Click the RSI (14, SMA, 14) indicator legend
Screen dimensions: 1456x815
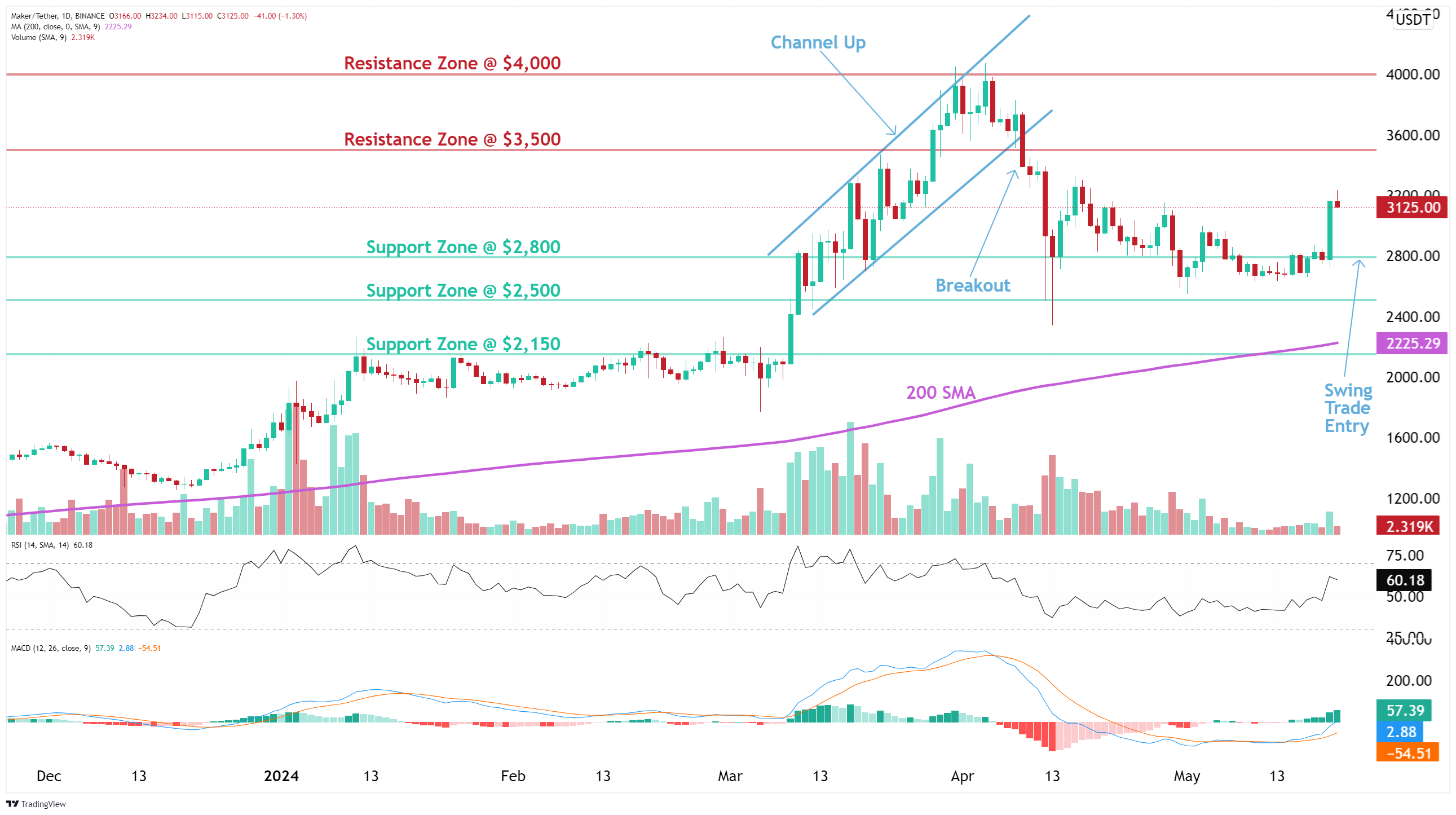[x=51, y=545]
